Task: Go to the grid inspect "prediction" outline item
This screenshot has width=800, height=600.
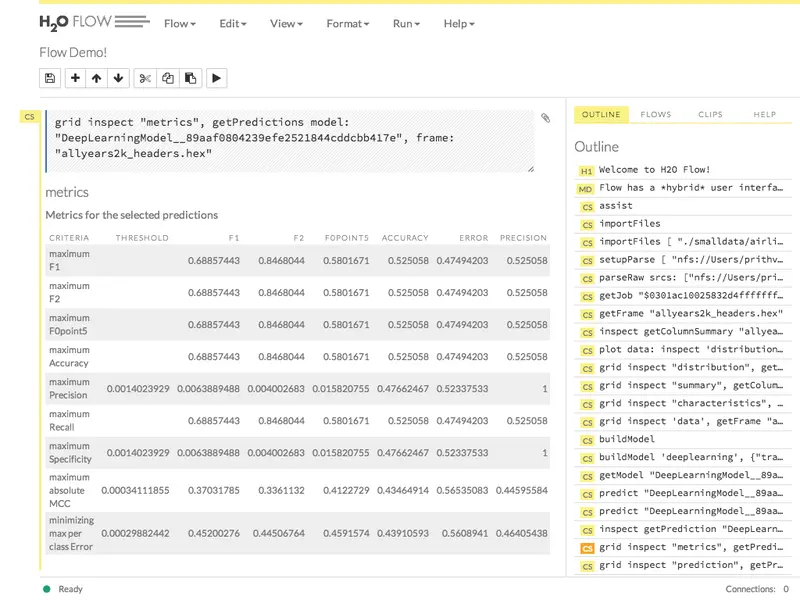Action: [x=691, y=565]
